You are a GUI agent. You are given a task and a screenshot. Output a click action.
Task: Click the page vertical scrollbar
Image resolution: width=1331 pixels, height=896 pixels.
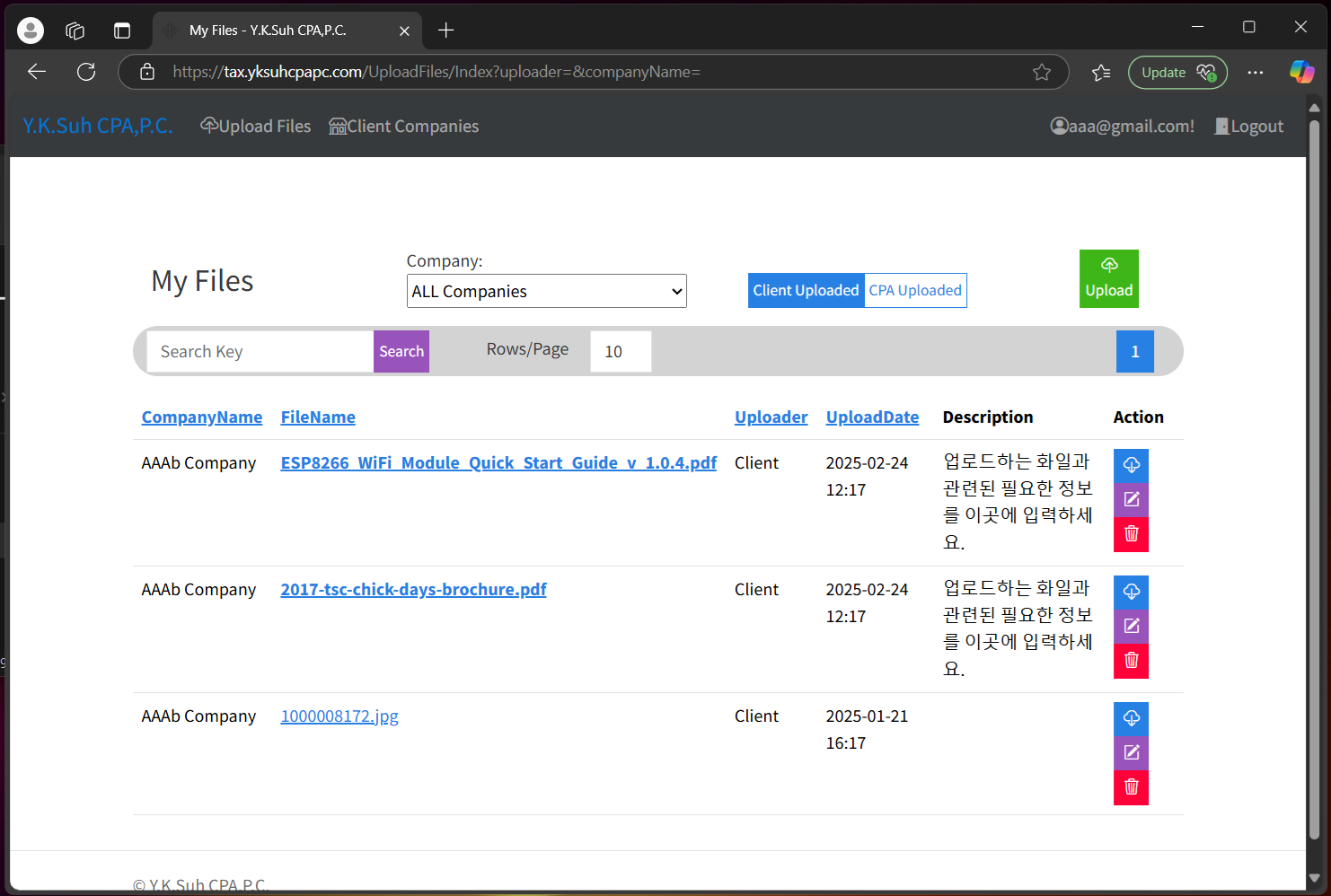(1314, 480)
